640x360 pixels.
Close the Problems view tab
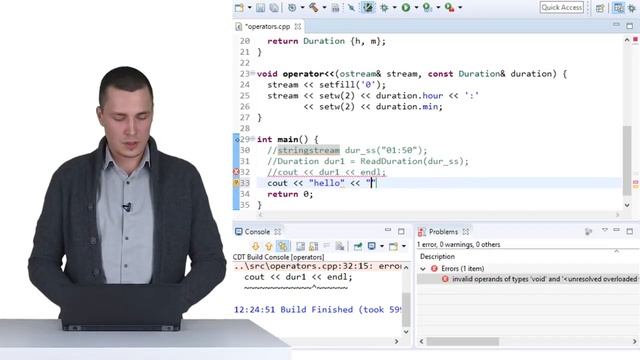click(466, 231)
